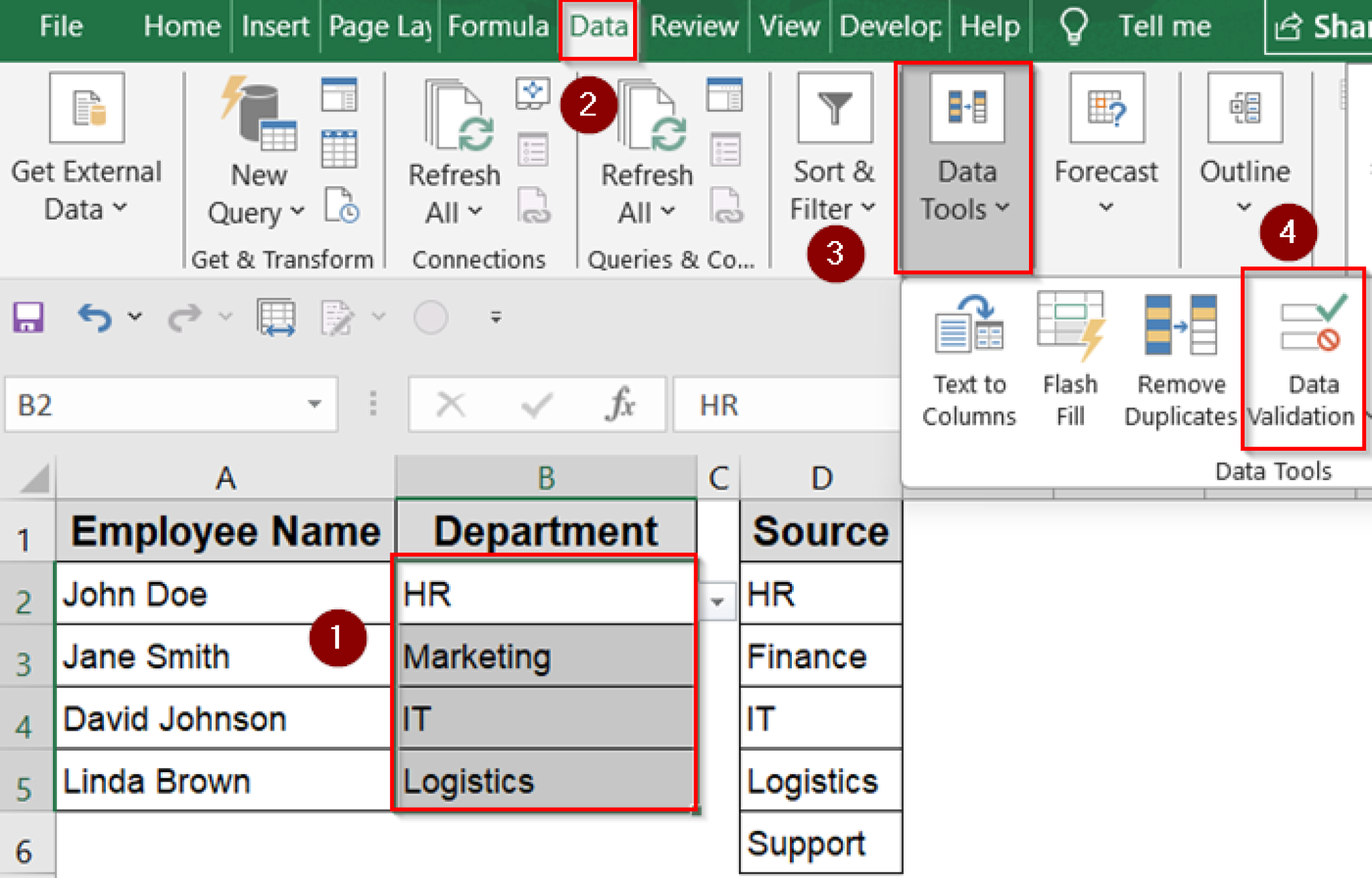Save the workbook via Quick Access Toolbar
The width and height of the screenshot is (1372, 878).
[27, 316]
